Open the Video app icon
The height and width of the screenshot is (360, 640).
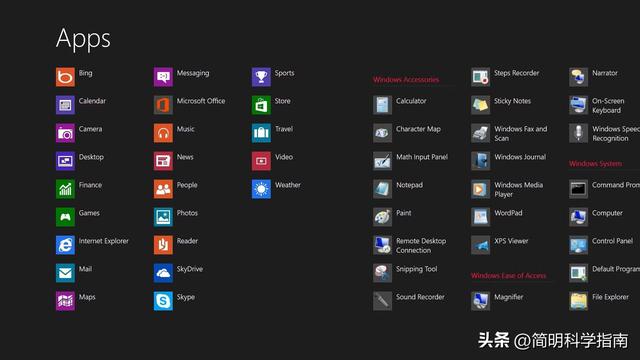tap(261, 161)
